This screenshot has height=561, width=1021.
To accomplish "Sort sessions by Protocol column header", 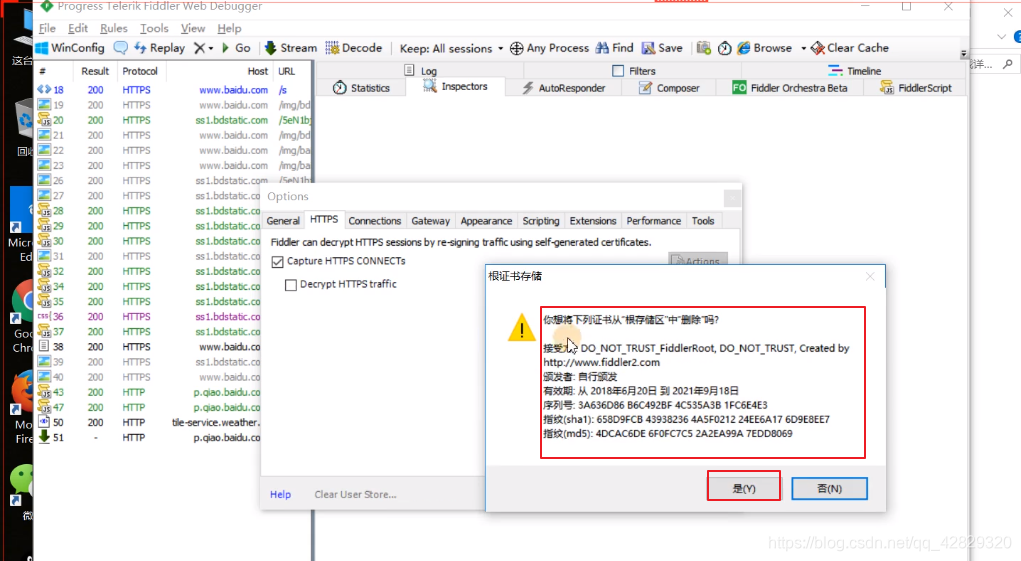I will click(140, 72).
